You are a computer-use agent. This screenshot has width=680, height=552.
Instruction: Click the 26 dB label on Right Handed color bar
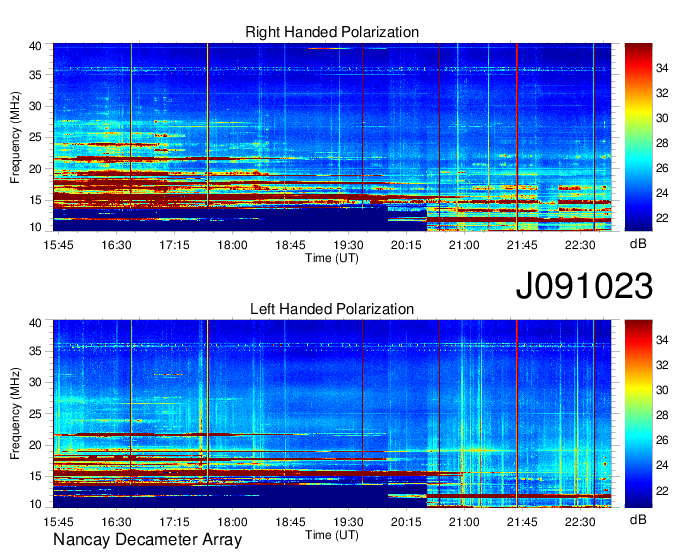click(x=662, y=168)
